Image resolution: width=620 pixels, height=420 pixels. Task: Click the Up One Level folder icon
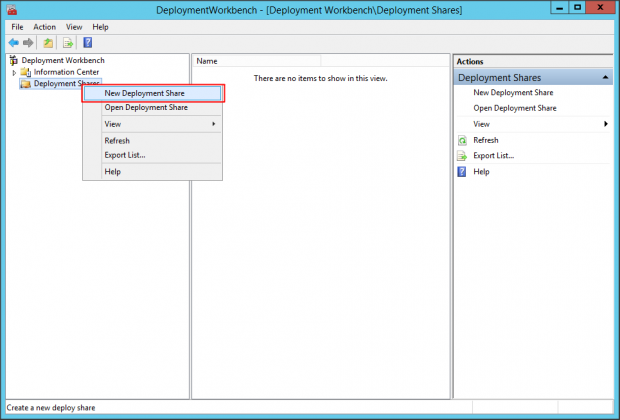pos(48,43)
